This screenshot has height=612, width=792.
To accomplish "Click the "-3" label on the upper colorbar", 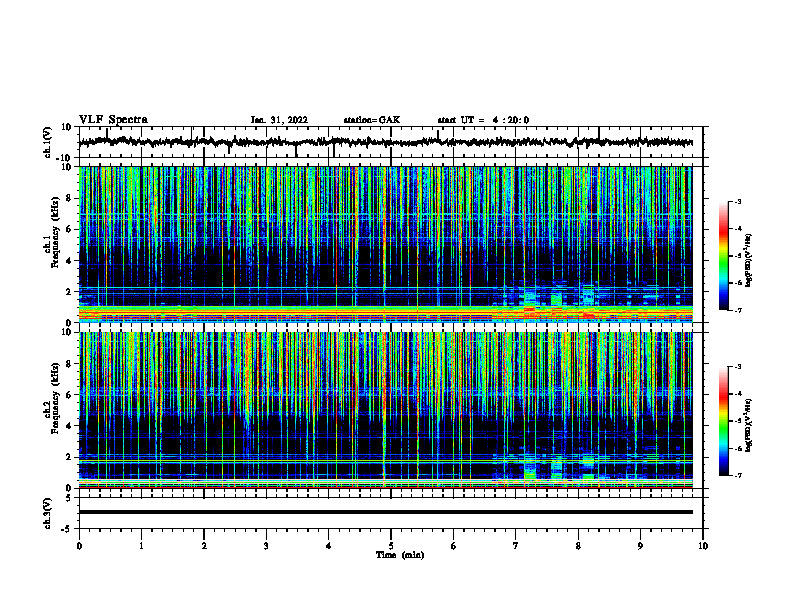I will click(x=738, y=201).
